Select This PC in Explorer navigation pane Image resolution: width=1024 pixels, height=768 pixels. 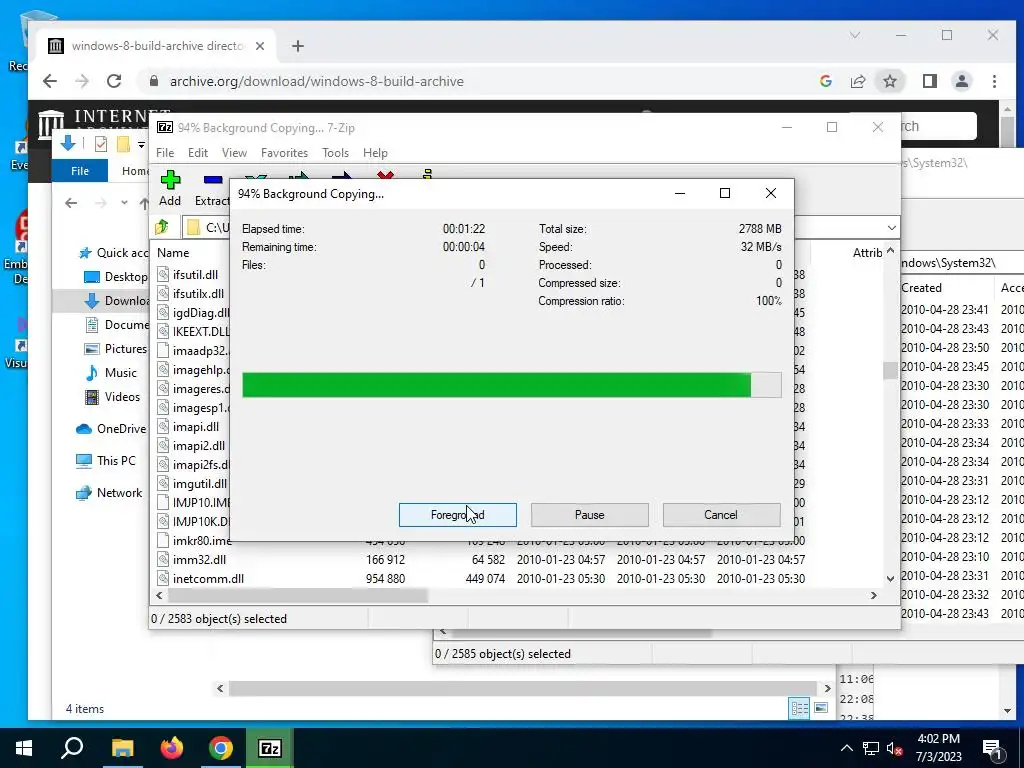[105, 461]
